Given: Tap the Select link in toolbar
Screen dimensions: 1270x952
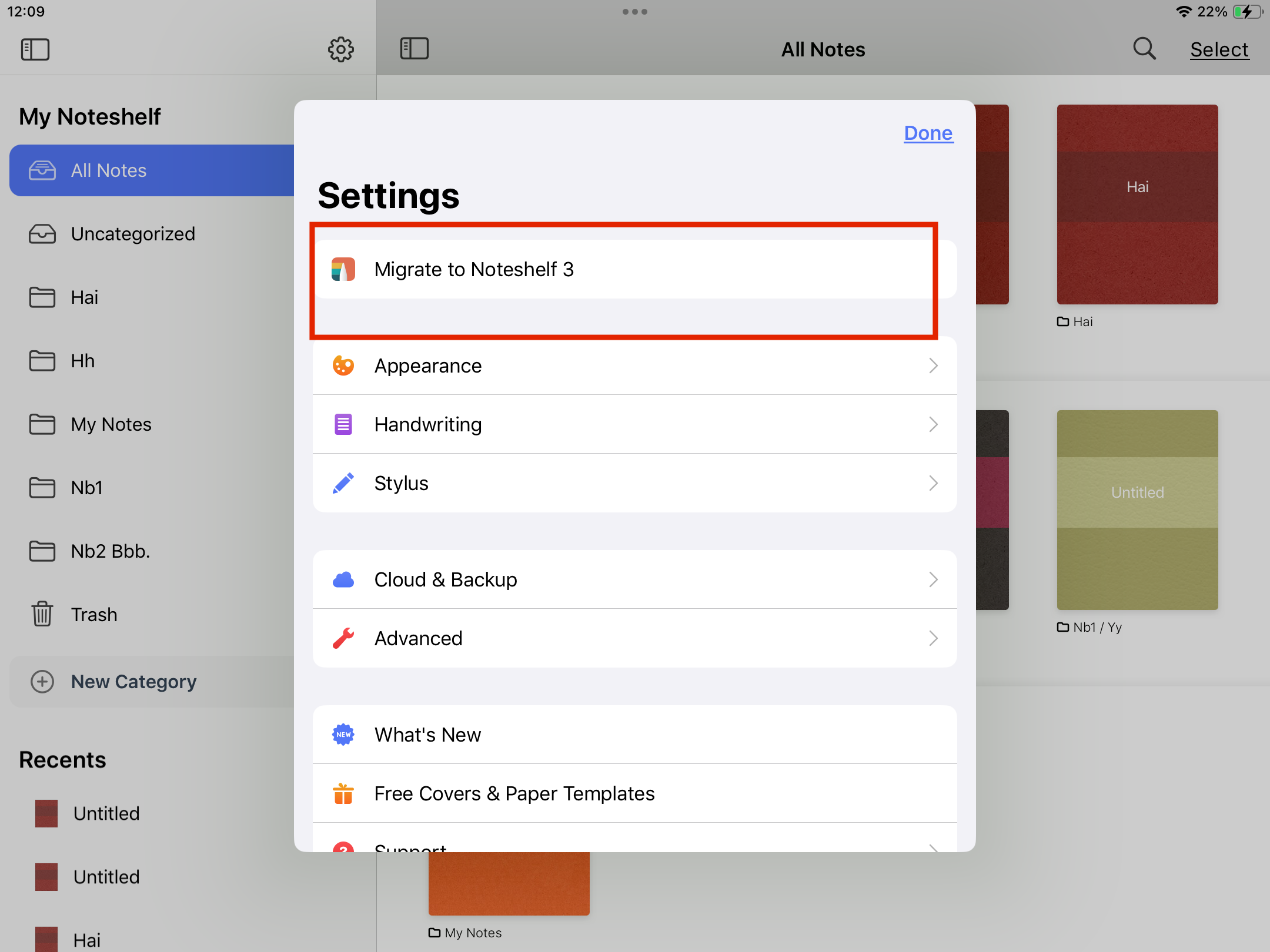Looking at the screenshot, I should coord(1219,49).
